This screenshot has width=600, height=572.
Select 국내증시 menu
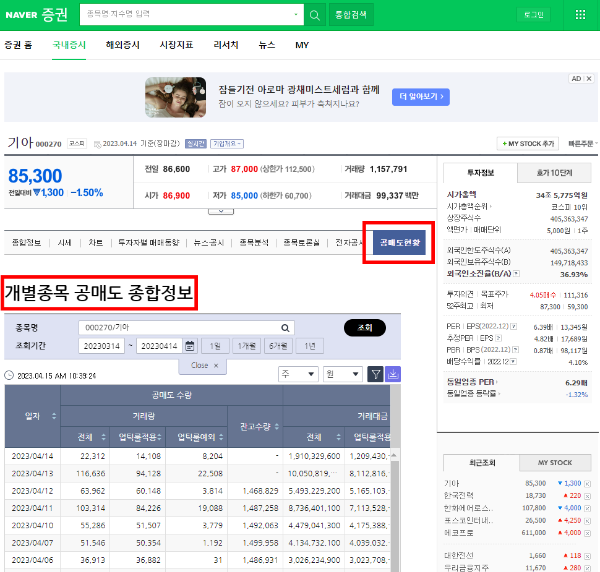point(69,45)
